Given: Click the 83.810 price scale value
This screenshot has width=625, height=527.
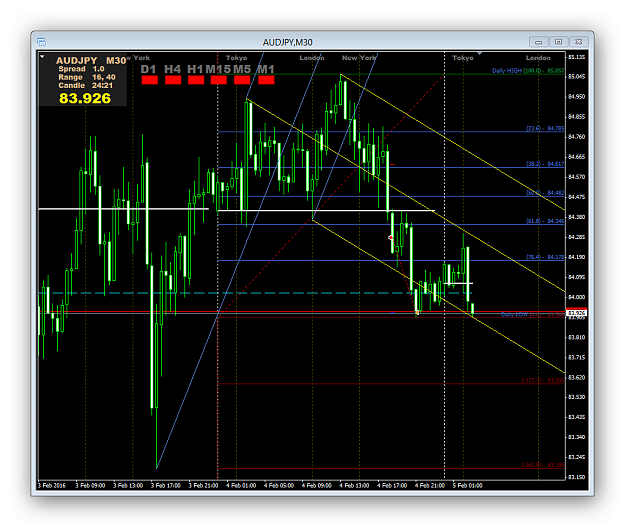Looking at the screenshot, I should pos(576,337).
